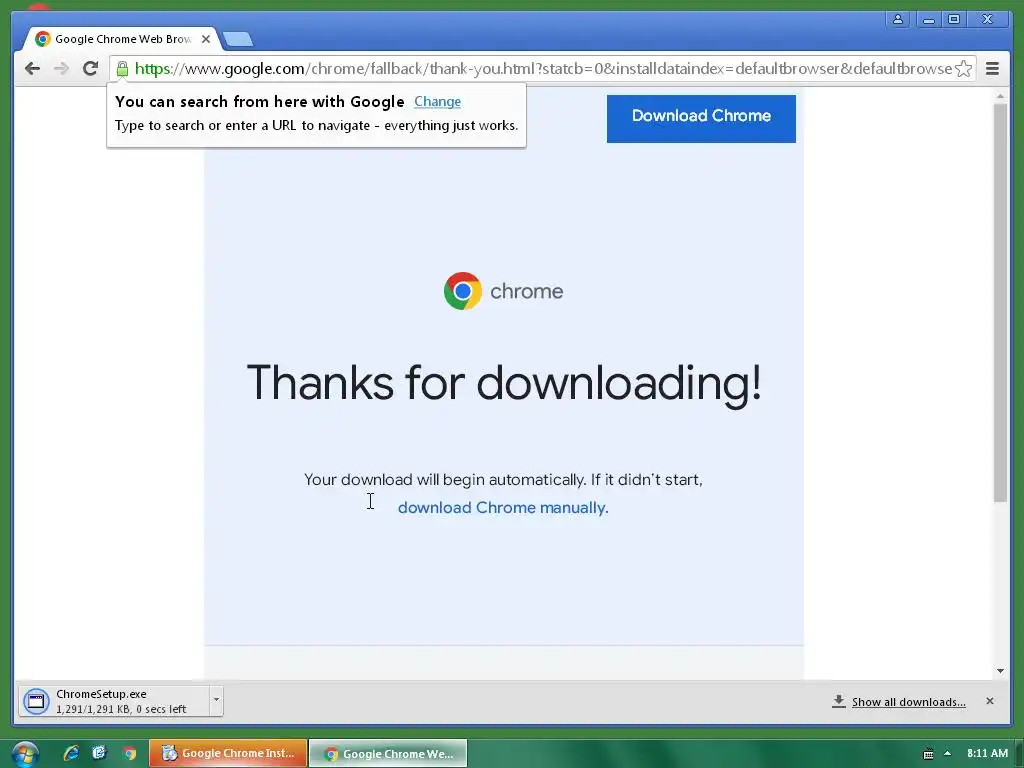Click the forward navigation arrow
This screenshot has height=768, width=1024.
click(61, 68)
